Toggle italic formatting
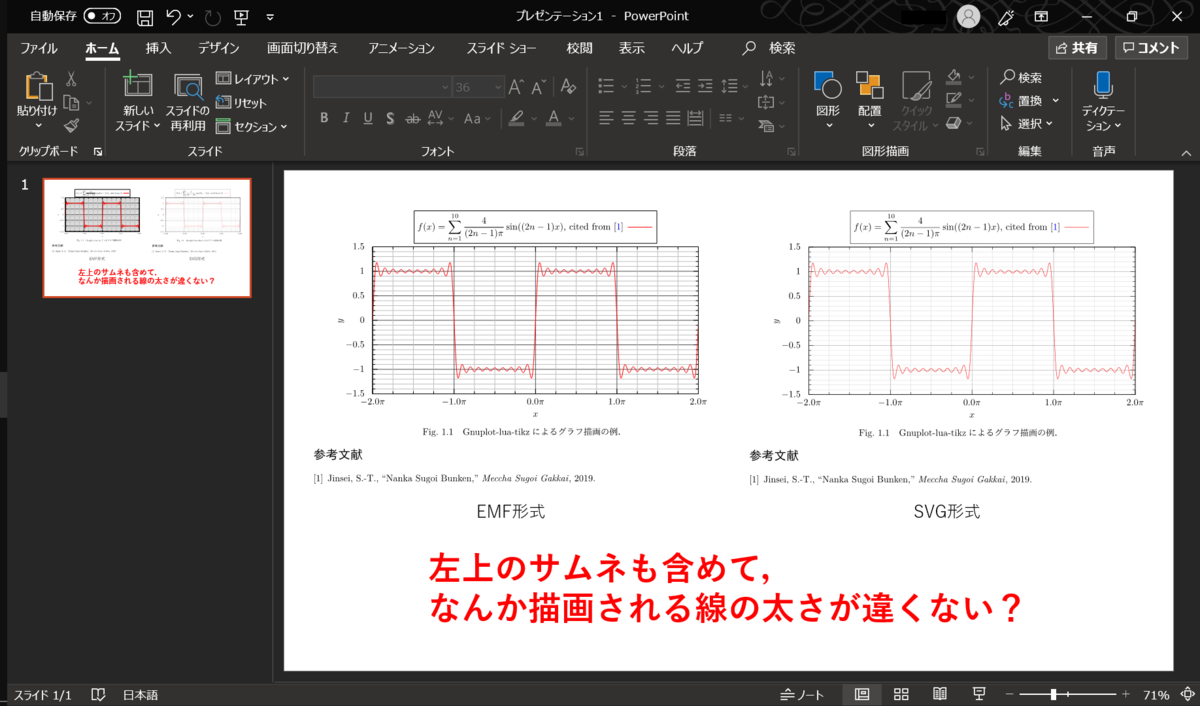This screenshot has width=1200, height=706. 345,118
